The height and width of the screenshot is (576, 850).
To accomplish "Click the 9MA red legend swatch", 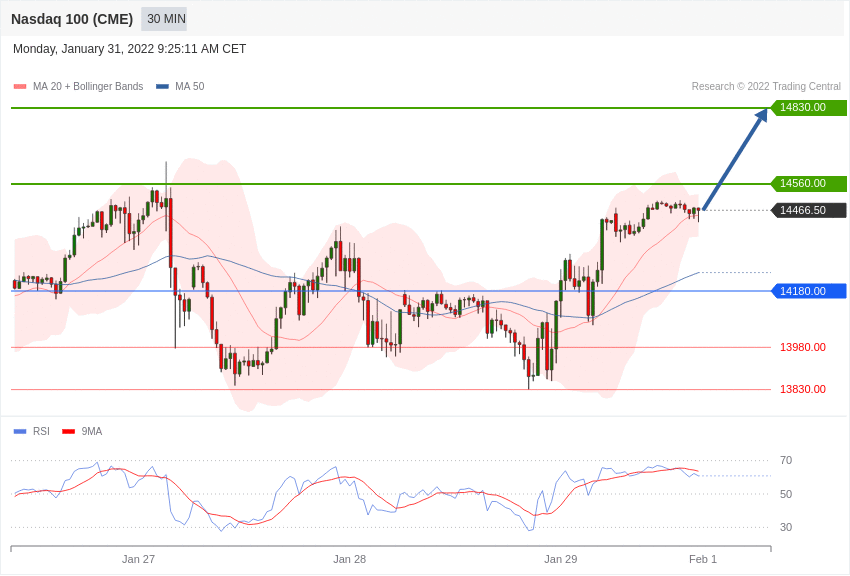I will pos(68,431).
